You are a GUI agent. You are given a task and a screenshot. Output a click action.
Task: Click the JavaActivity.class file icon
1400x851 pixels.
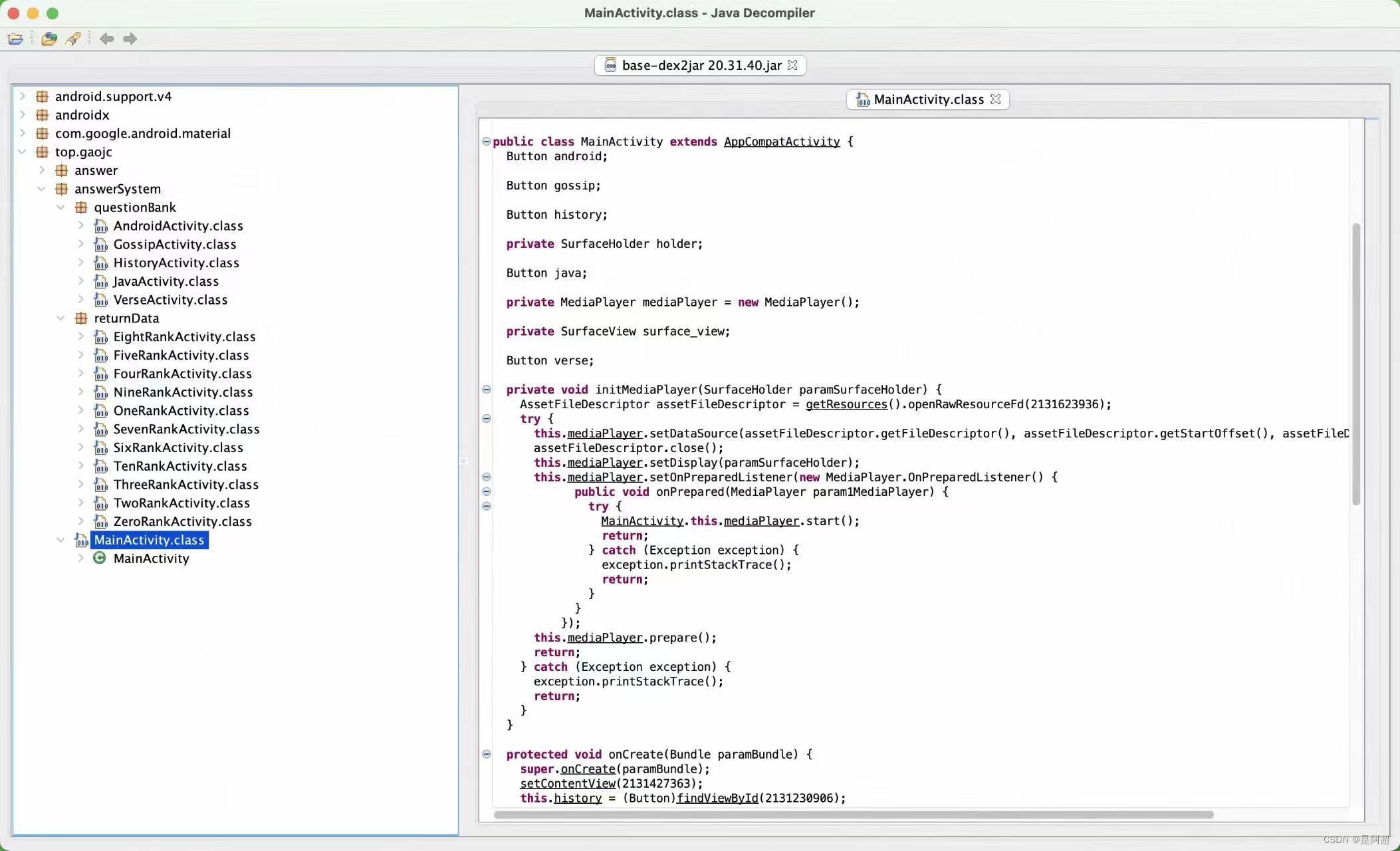point(100,281)
